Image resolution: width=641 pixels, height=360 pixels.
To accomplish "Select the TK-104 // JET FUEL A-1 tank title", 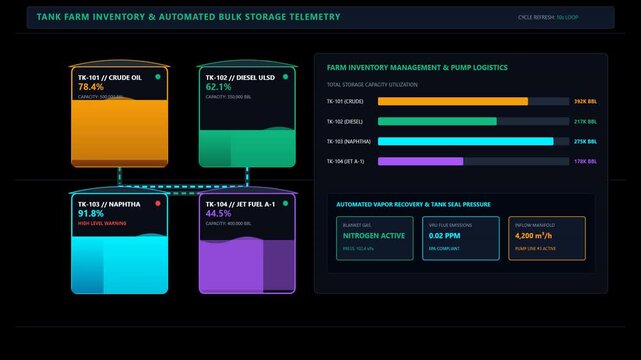I will (x=240, y=204).
